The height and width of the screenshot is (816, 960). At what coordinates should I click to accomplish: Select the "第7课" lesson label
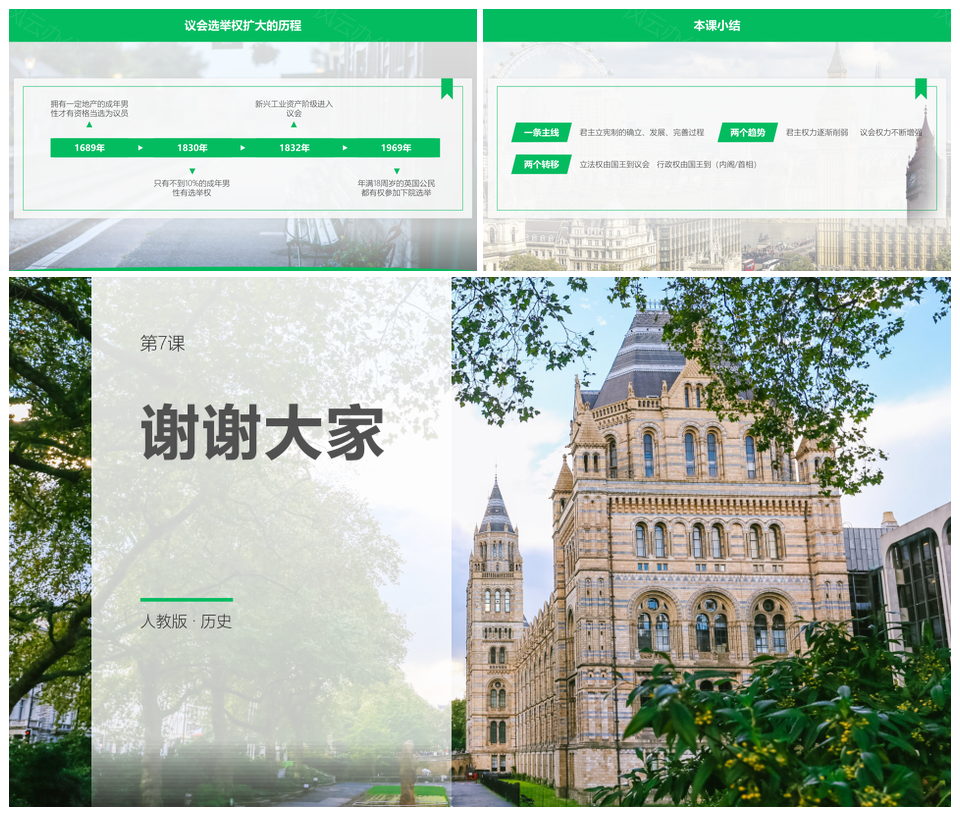pos(162,343)
